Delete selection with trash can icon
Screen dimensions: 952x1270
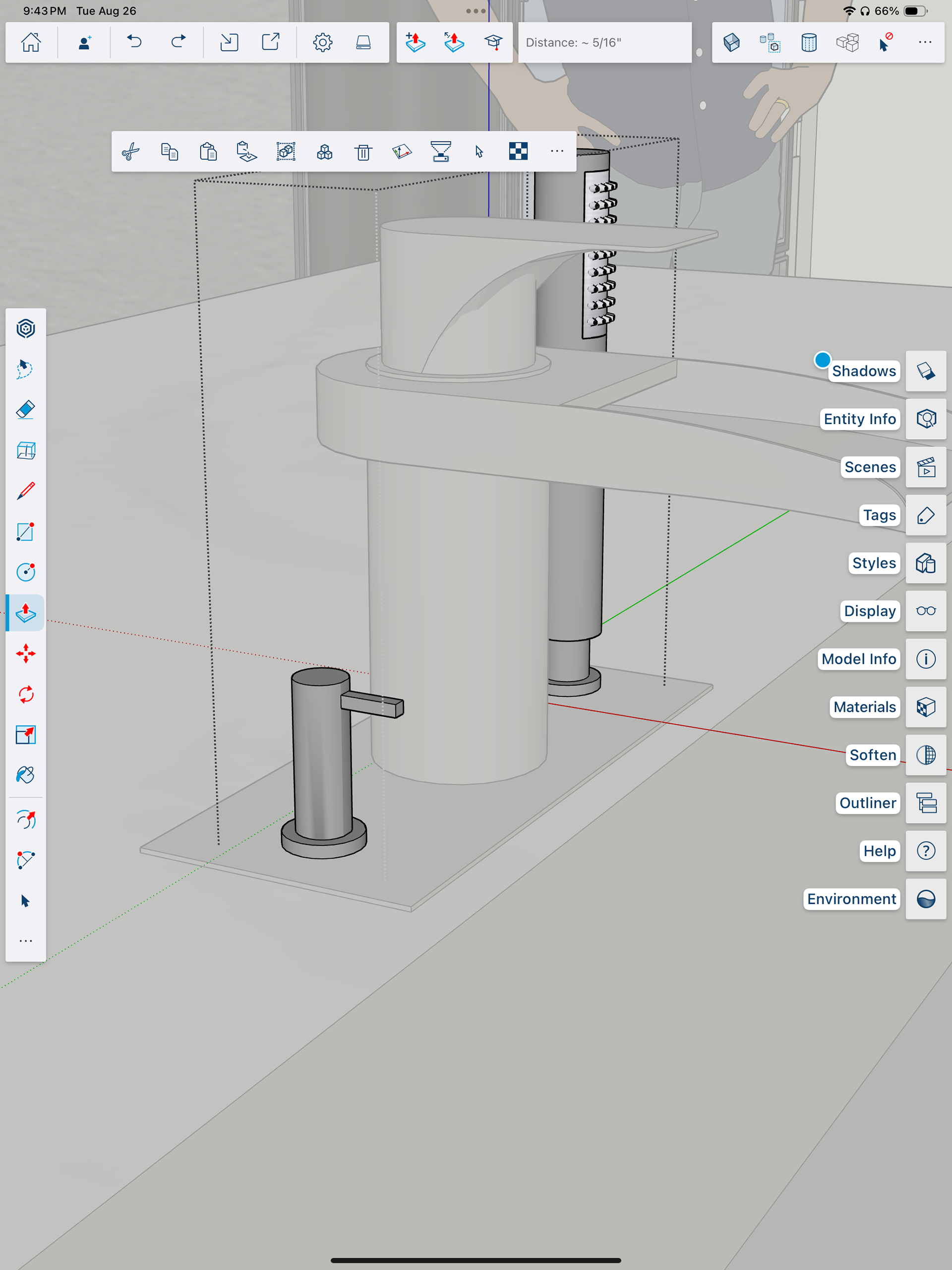[363, 152]
